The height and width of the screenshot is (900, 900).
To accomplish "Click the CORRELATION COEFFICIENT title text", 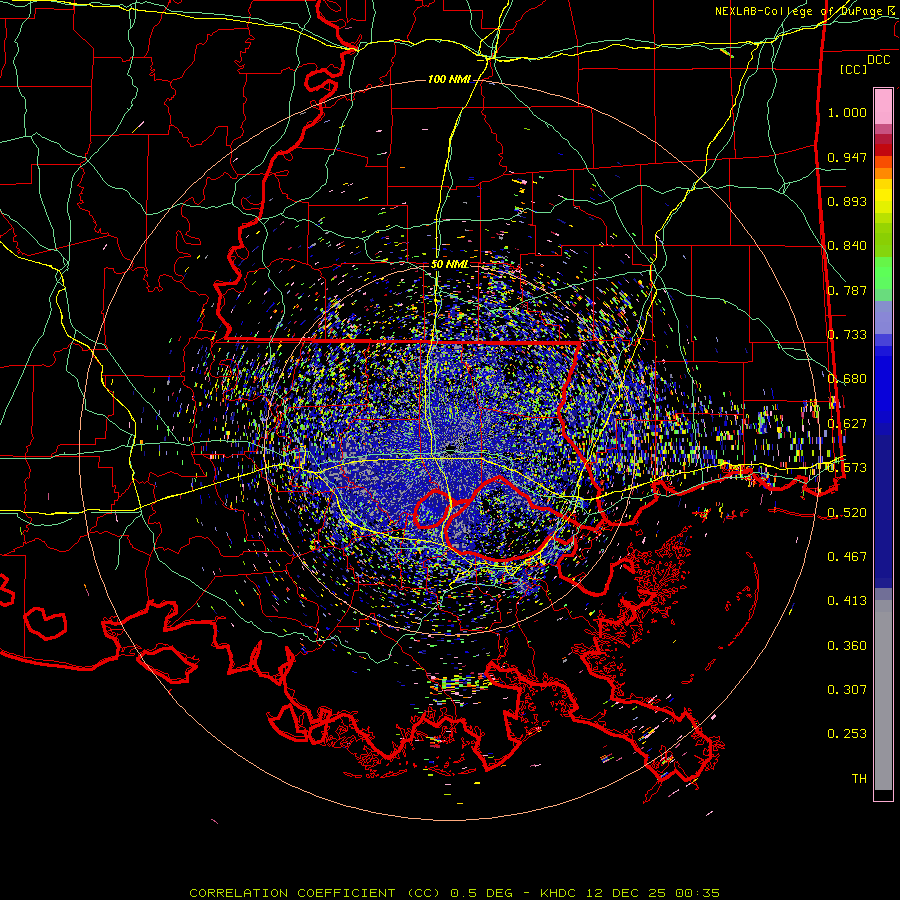I will [x=292, y=893].
